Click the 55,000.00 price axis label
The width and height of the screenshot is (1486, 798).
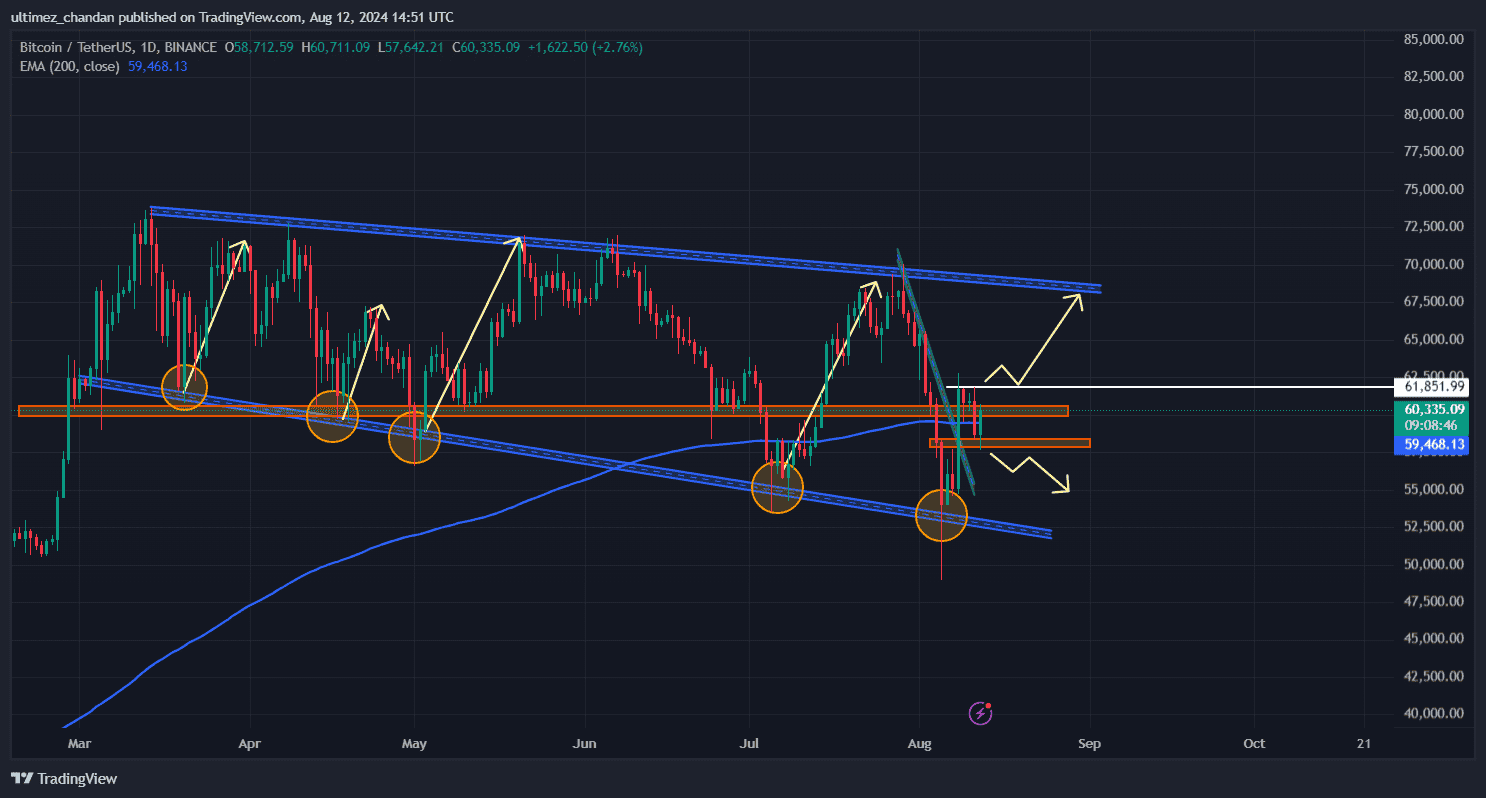point(1434,489)
